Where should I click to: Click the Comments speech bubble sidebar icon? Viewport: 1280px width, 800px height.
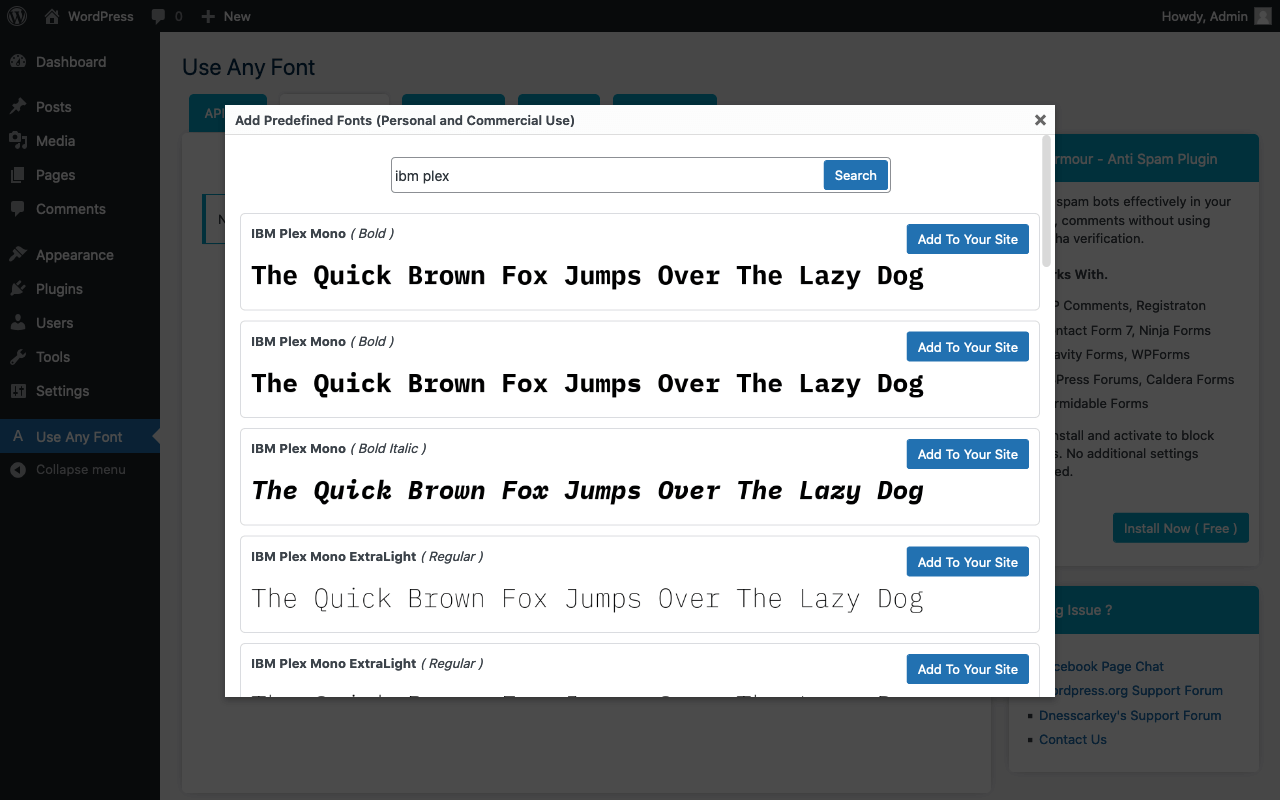tap(18, 209)
